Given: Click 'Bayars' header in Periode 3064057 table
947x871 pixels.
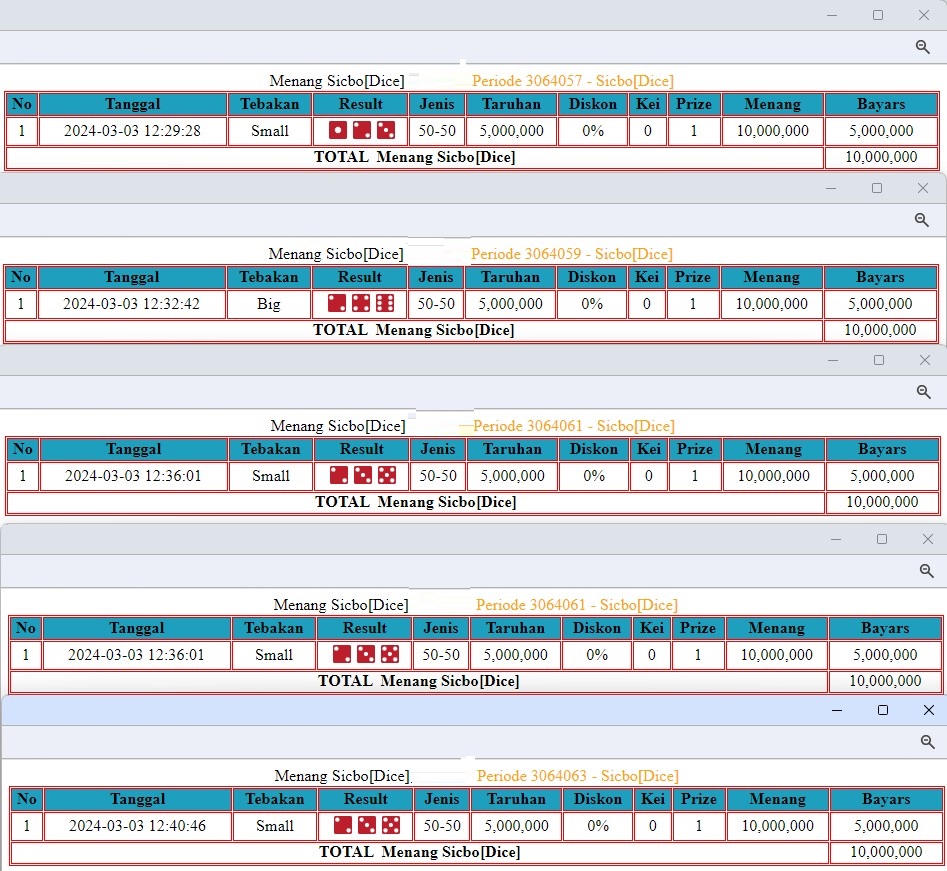Looking at the screenshot, I should (x=881, y=104).
